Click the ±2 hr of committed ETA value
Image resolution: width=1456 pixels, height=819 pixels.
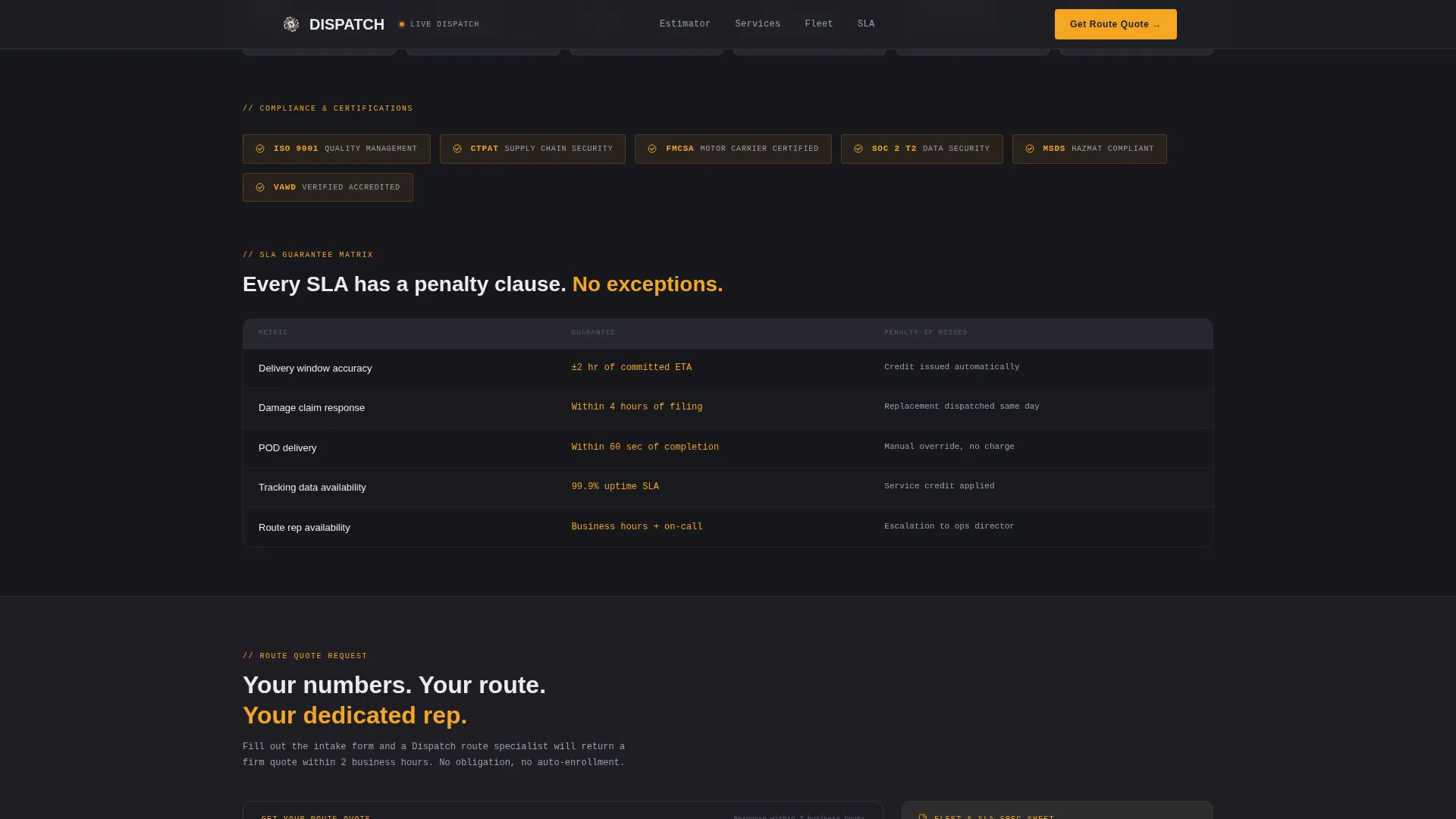632,368
